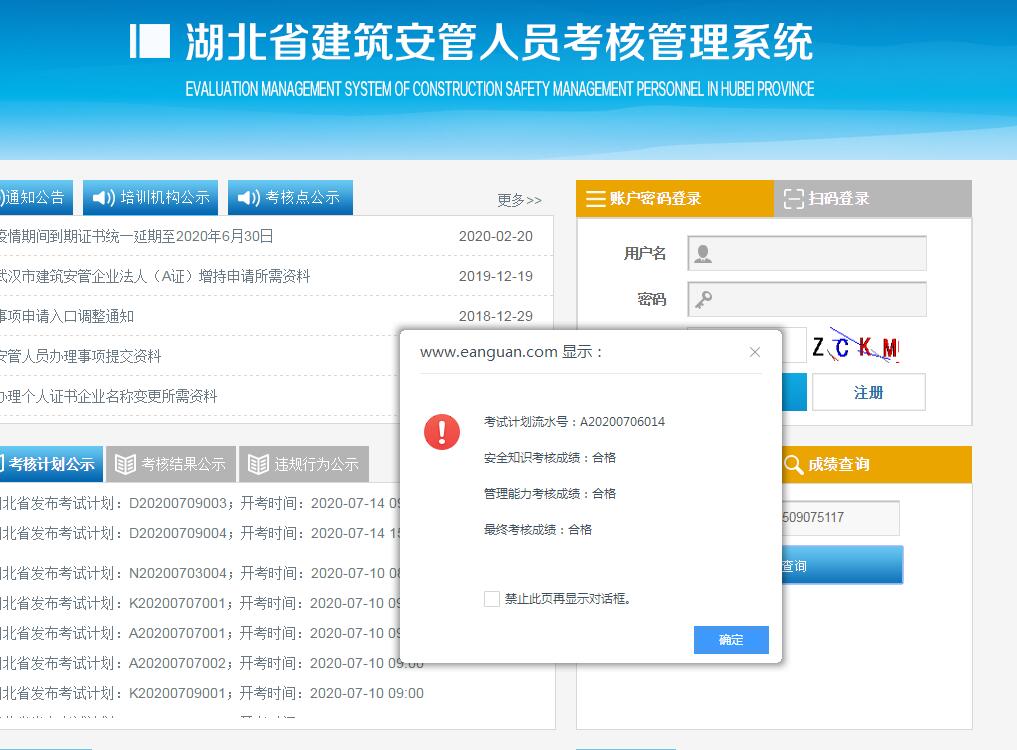Switch to 扫码登录 QR login tab

(x=872, y=199)
